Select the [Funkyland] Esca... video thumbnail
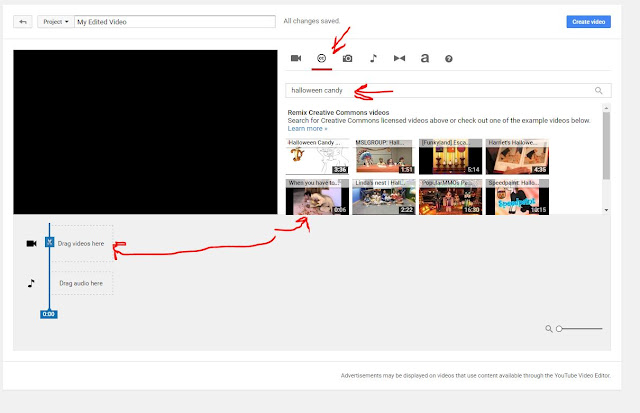This screenshot has height=413, width=640. coord(450,157)
